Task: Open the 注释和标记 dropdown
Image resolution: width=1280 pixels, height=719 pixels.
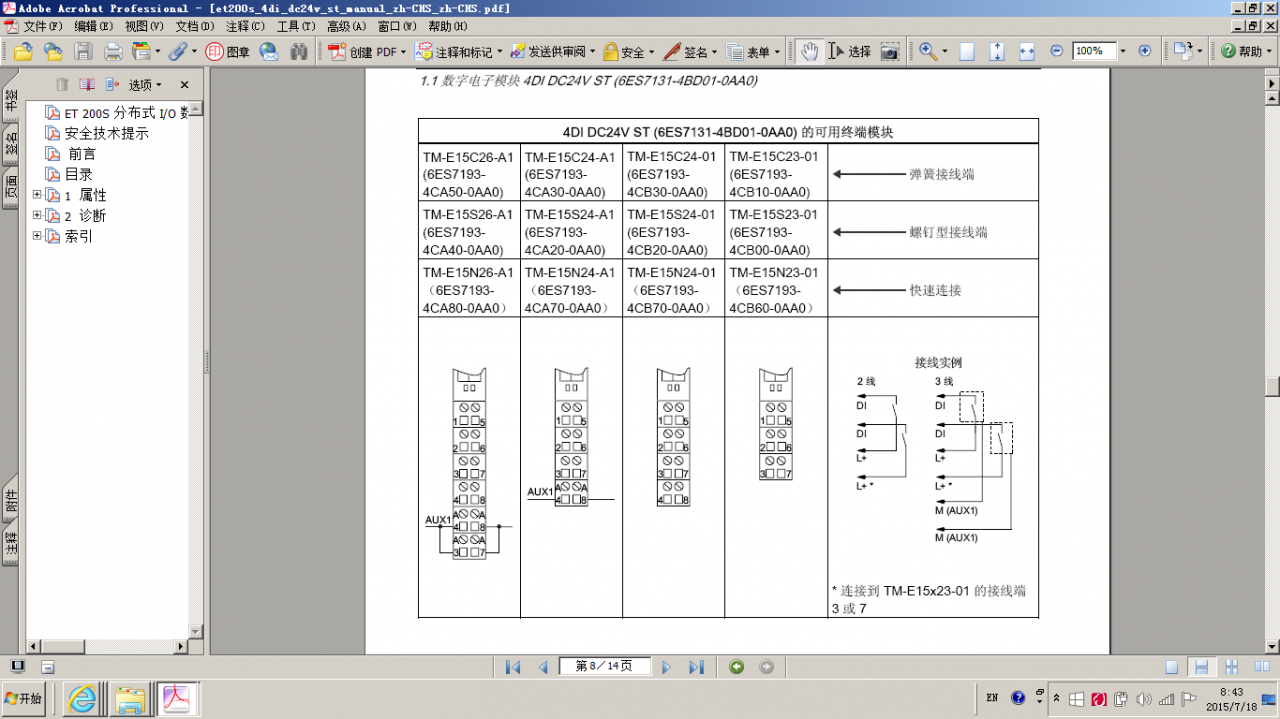Action: pos(460,52)
